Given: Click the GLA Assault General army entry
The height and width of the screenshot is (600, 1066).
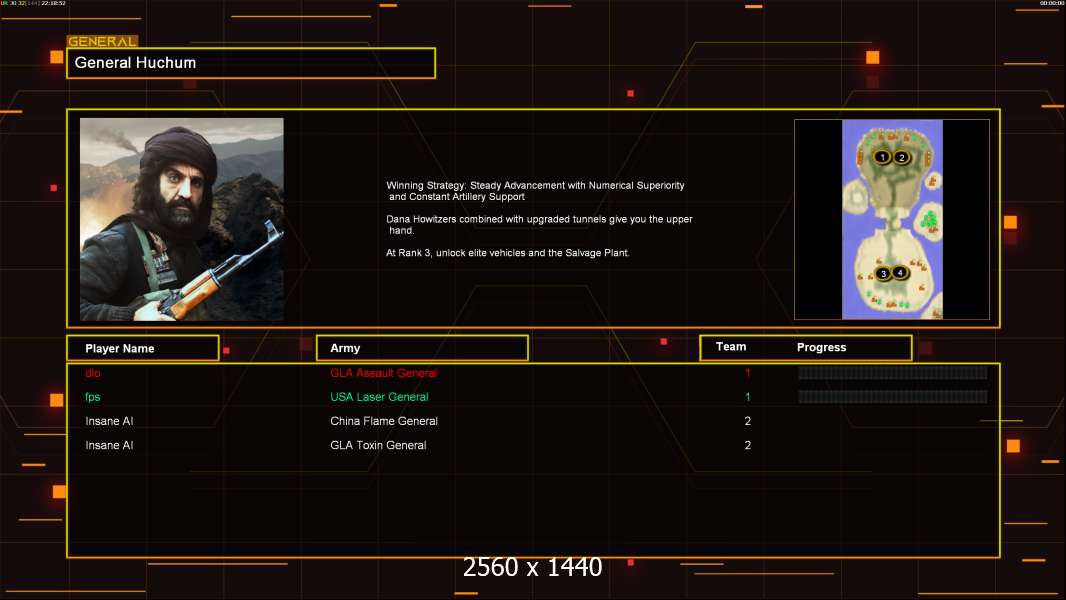Looking at the screenshot, I should click(x=383, y=373).
